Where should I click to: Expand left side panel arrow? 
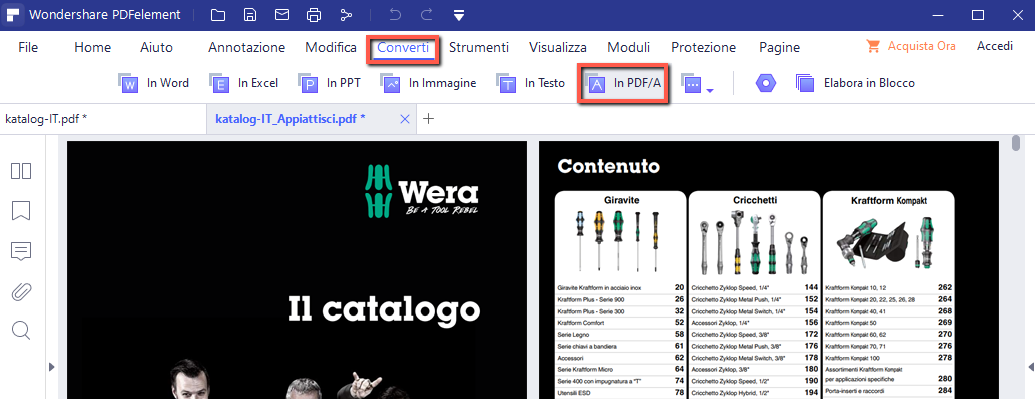tap(52, 367)
